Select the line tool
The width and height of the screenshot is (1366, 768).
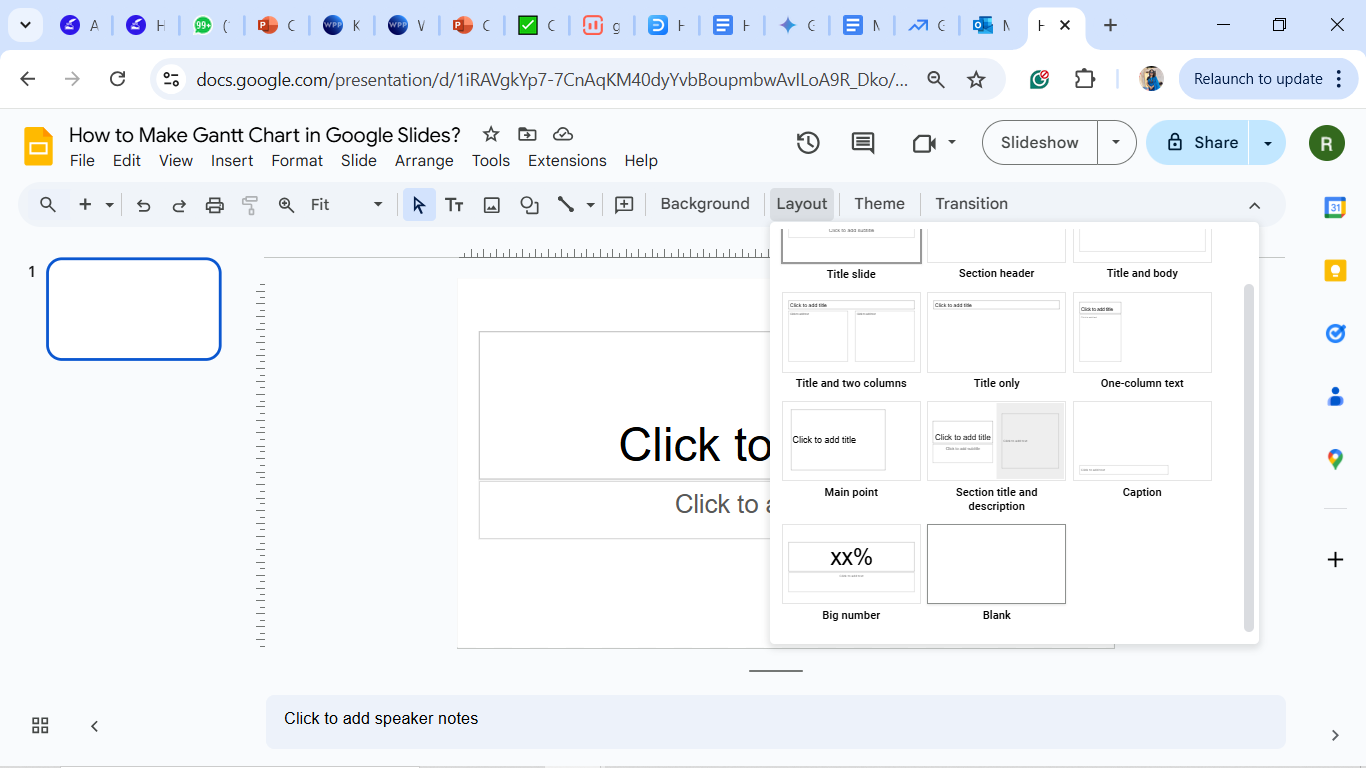pos(566,205)
